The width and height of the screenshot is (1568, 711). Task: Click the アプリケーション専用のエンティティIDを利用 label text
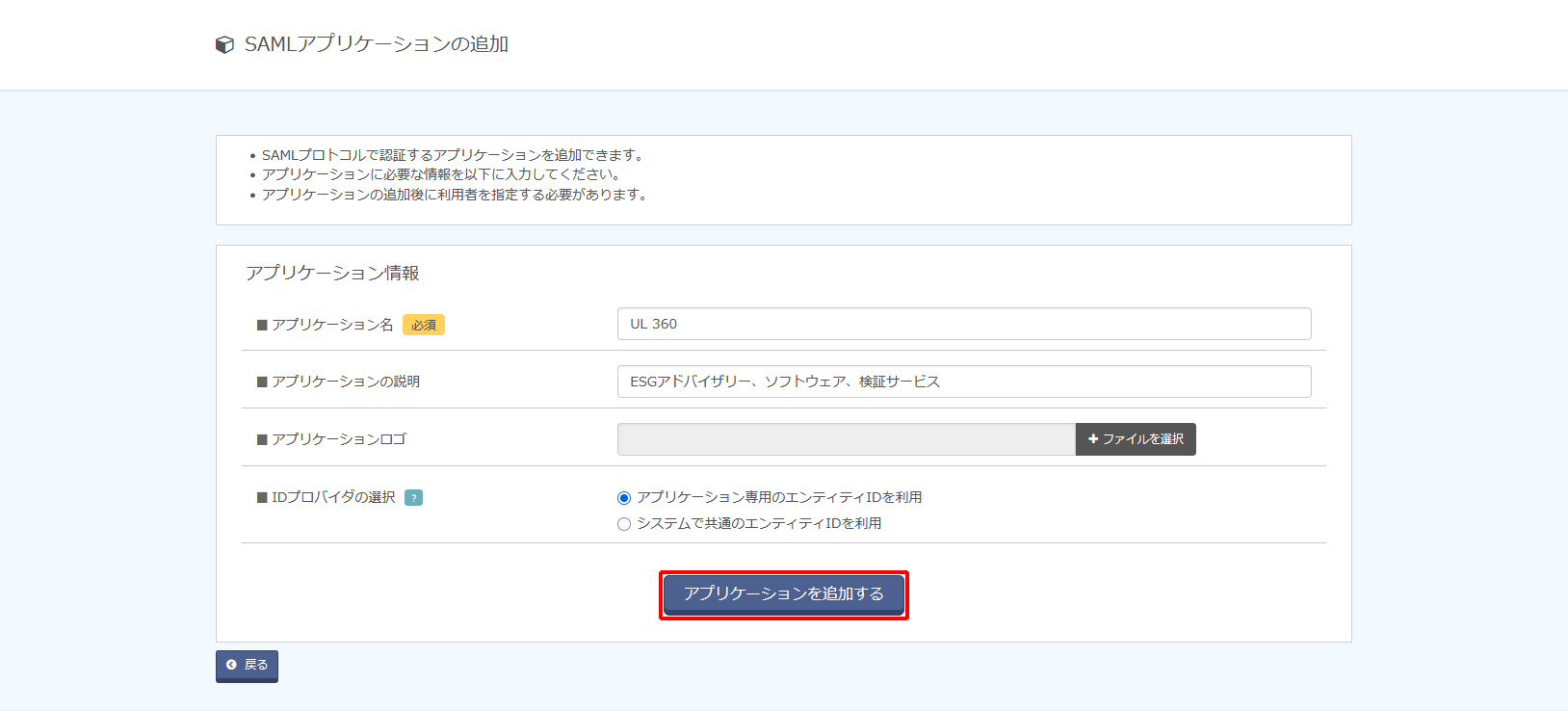coord(778,497)
